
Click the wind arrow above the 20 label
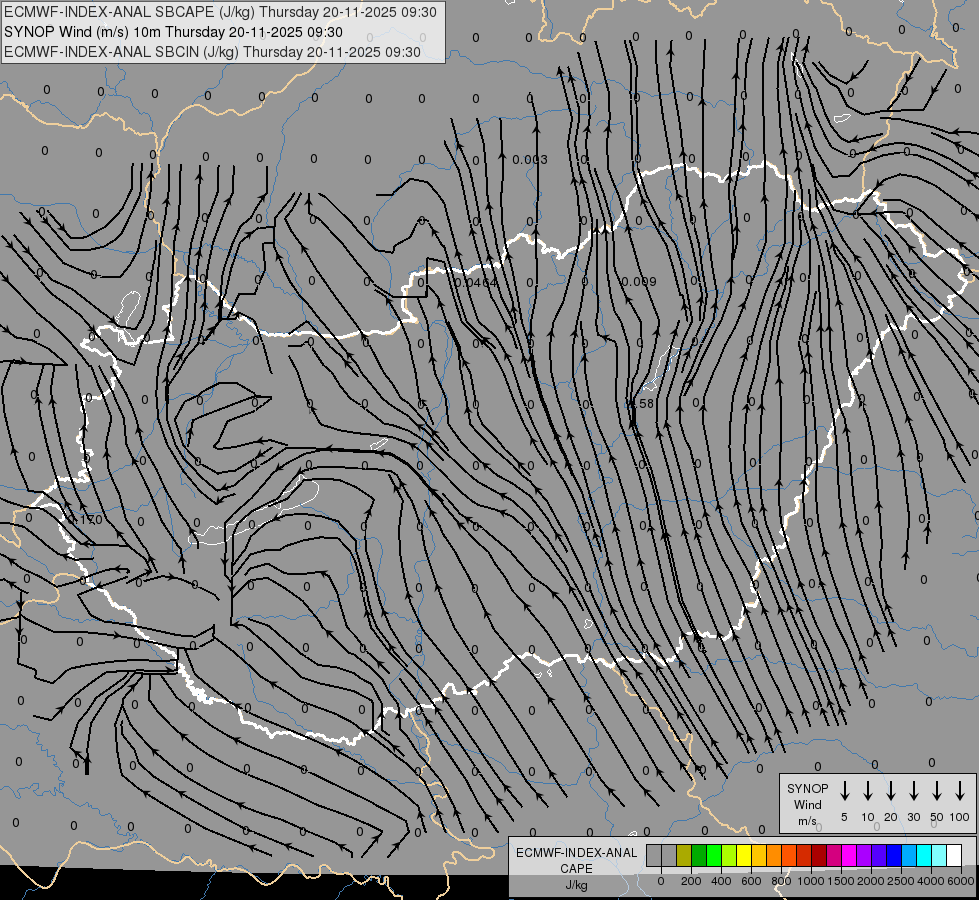point(890,791)
